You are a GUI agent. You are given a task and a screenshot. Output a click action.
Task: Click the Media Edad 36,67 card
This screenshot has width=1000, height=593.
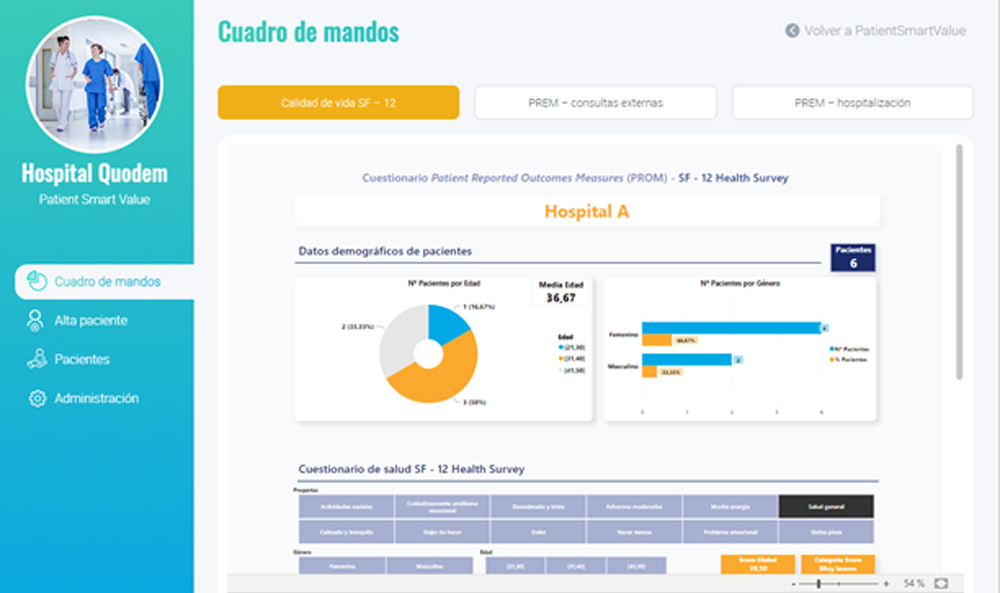[561, 292]
